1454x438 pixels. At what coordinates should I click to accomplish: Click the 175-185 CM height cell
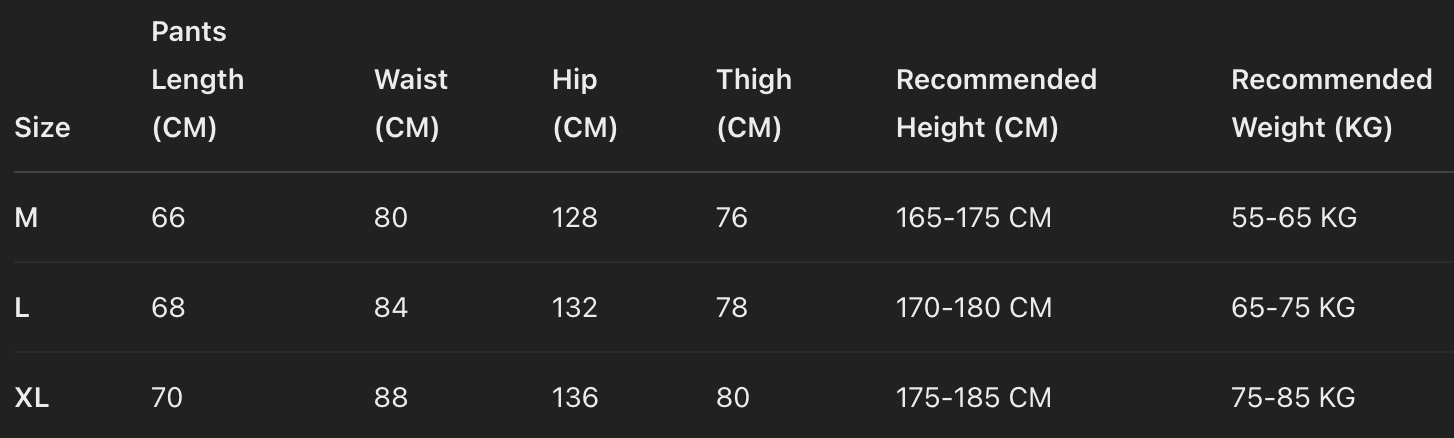click(x=973, y=398)
